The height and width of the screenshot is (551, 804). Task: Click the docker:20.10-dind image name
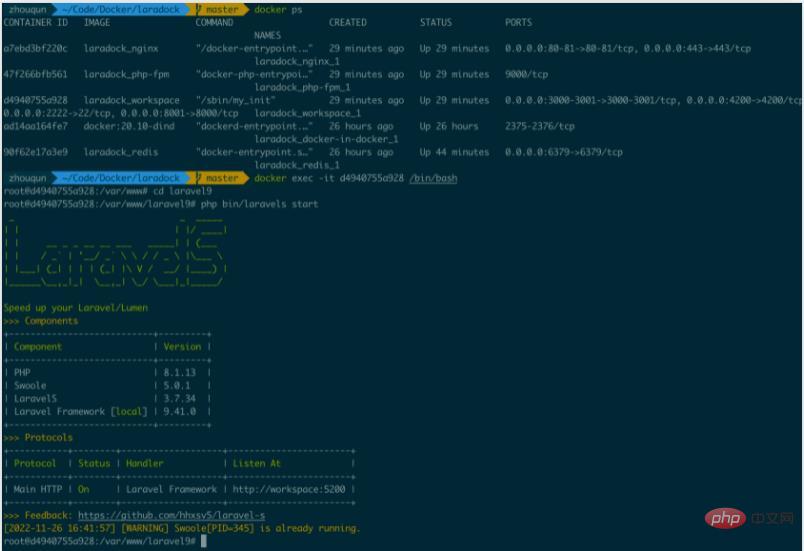[129, 126]
